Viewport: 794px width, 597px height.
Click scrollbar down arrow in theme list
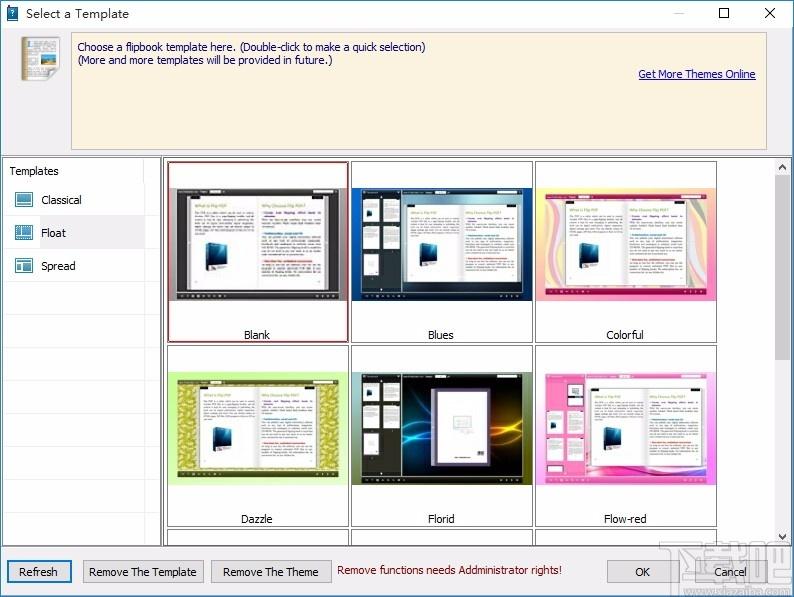(x=782, y=536)
